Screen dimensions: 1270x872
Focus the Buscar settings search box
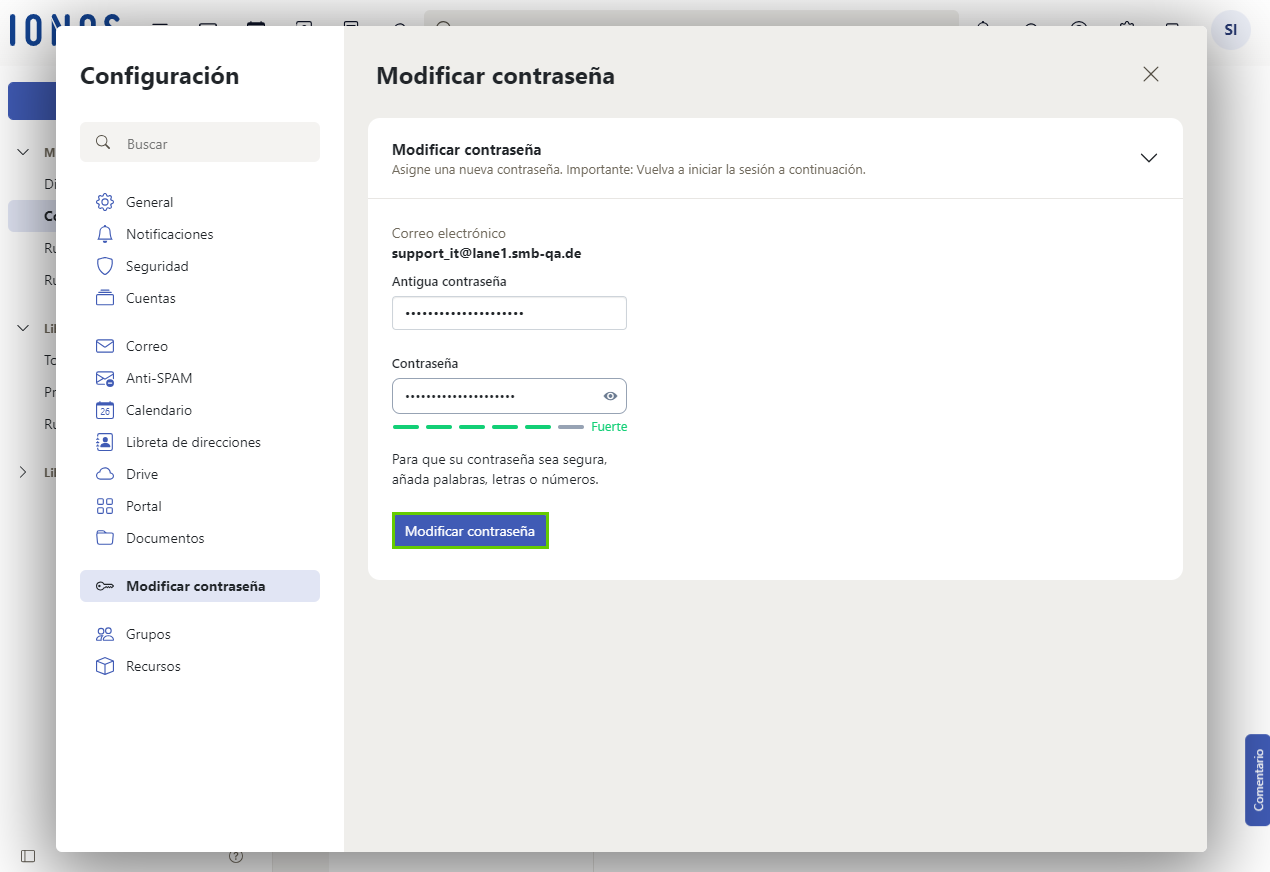click(200, 143)
